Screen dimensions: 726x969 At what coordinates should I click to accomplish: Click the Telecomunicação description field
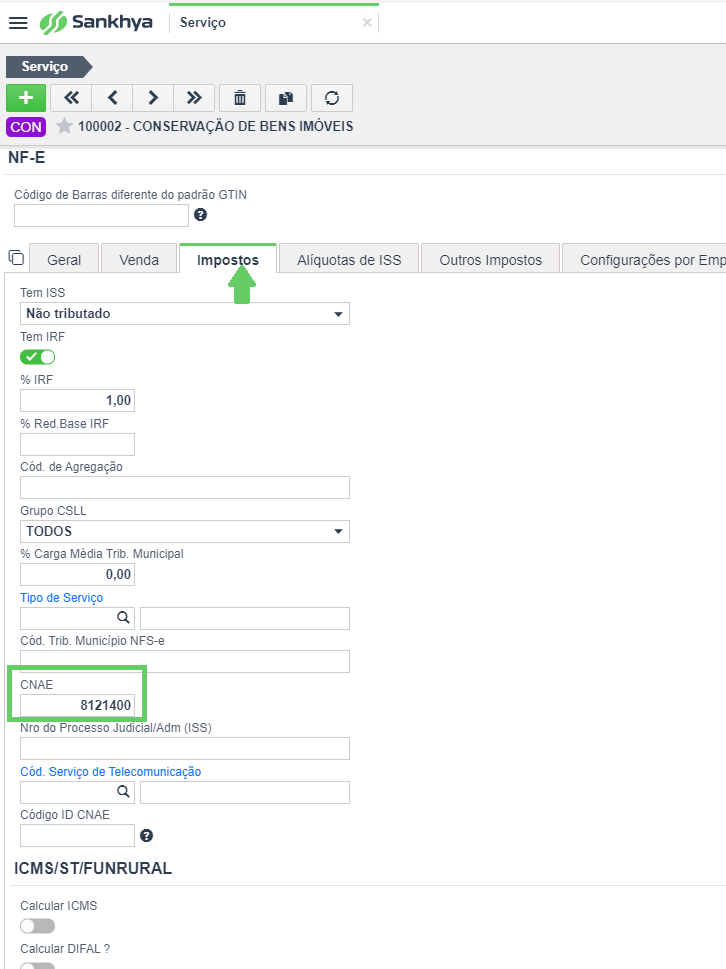(245, 792)
